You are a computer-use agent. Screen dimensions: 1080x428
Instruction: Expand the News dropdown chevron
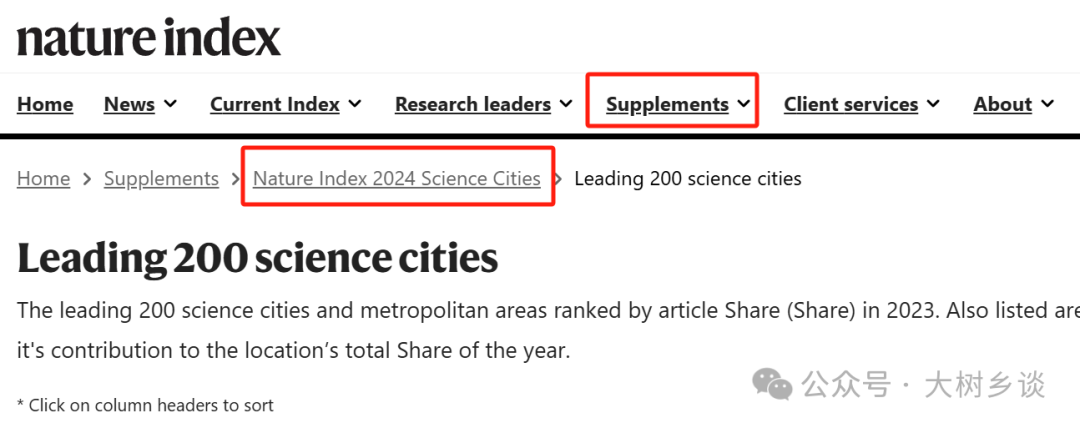170,103
